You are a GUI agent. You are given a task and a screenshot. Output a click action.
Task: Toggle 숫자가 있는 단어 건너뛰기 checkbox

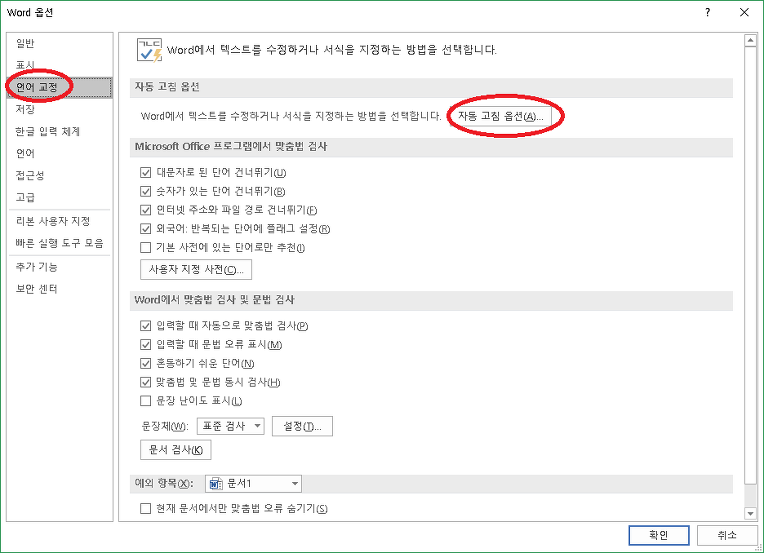[x=145, y=191]
